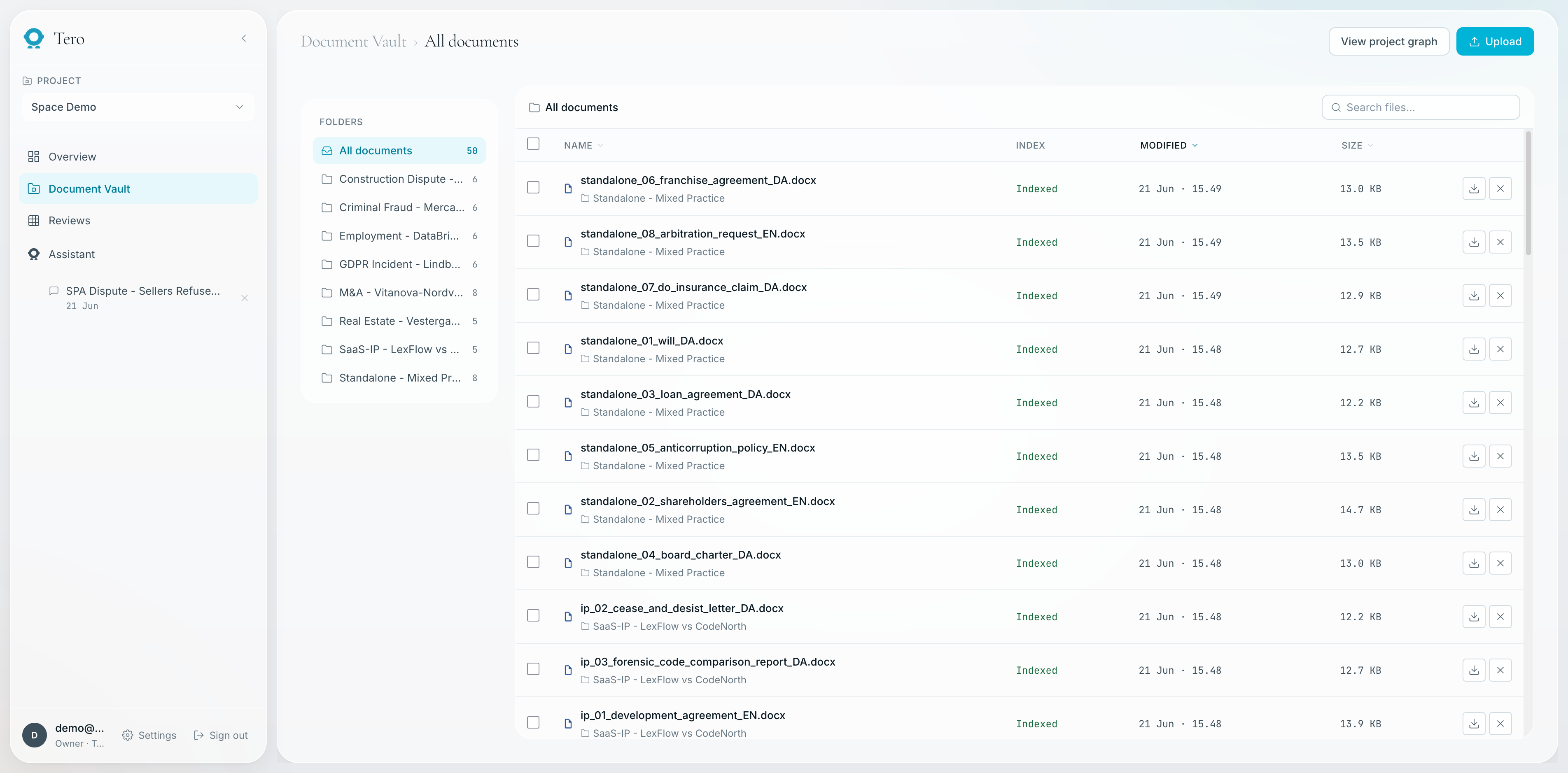
Task: Delete standalone_08_arbitration_request_EN.docx
Action: tap(1500, 242)
